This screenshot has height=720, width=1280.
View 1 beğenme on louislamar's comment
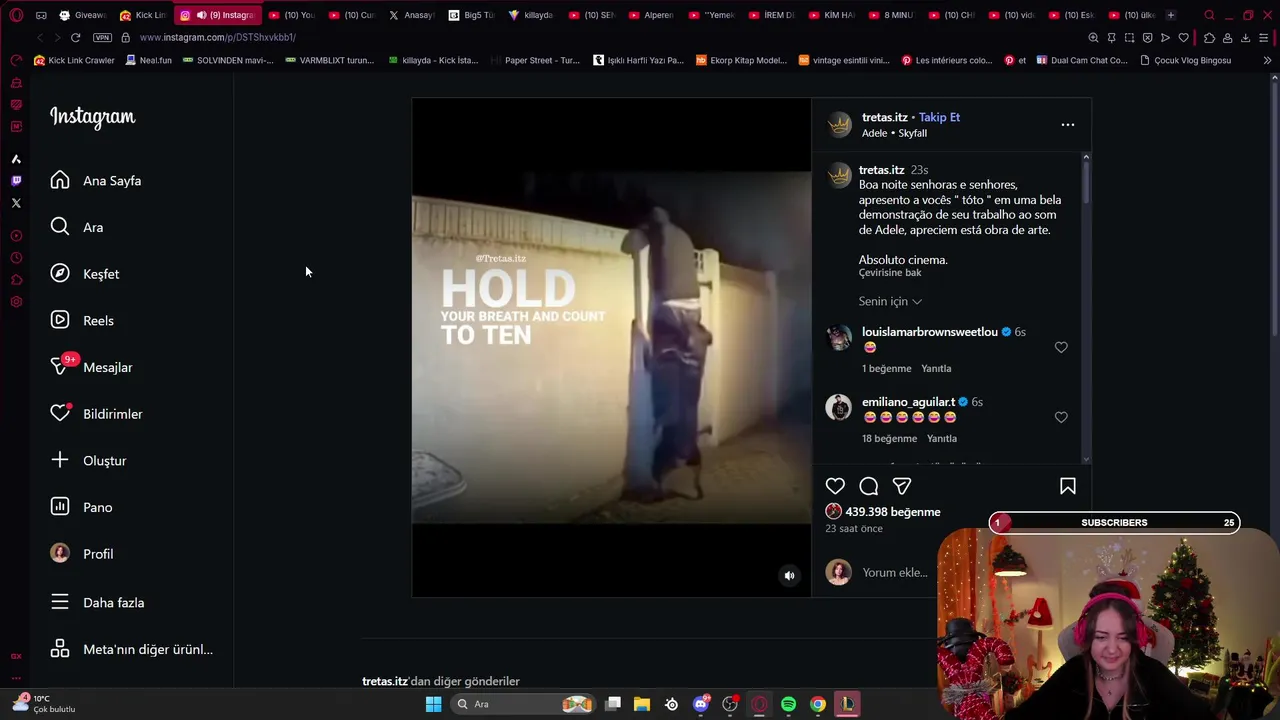pyautogui.click(x=886, y=369)
